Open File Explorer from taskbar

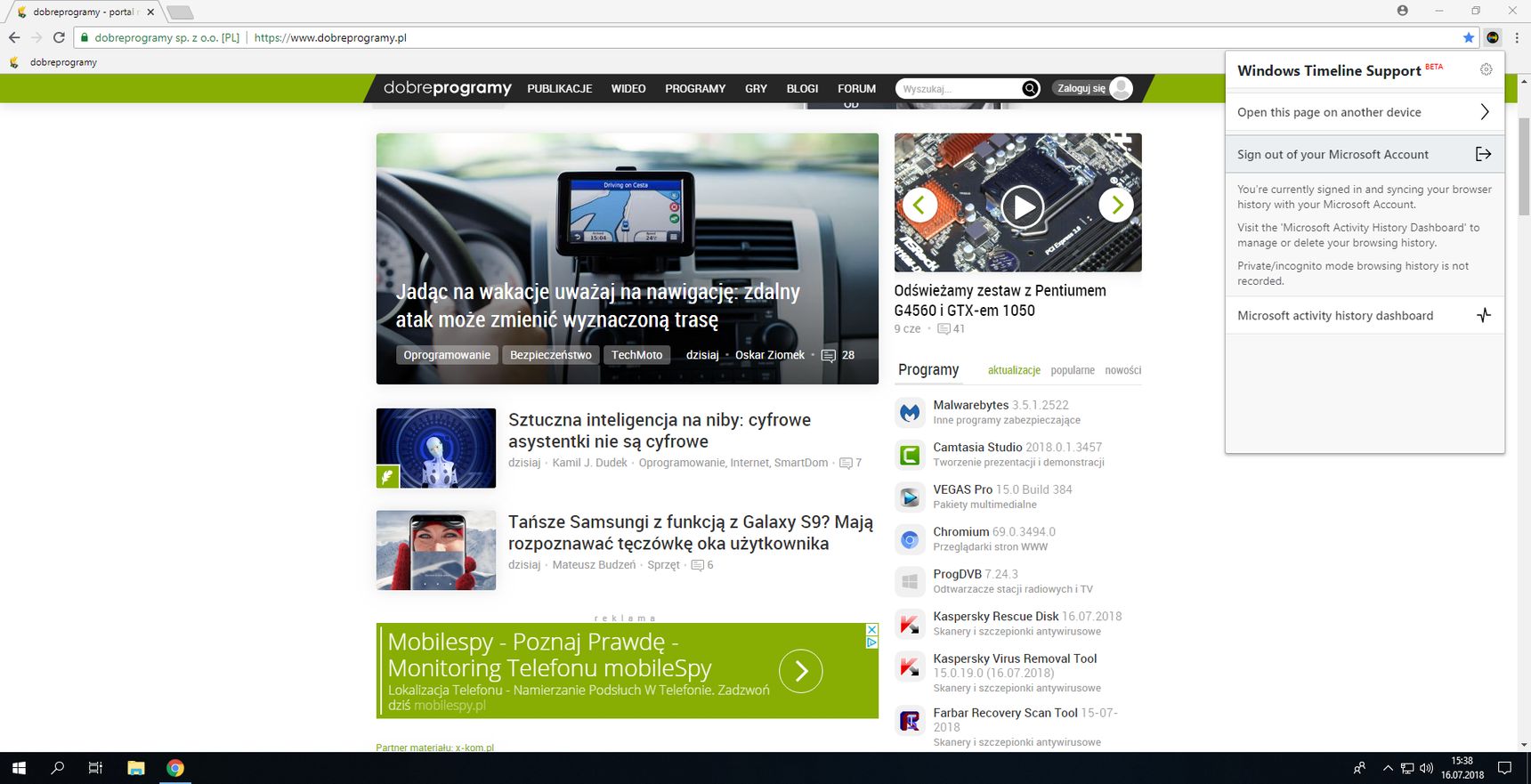click(x=135, y=768)
